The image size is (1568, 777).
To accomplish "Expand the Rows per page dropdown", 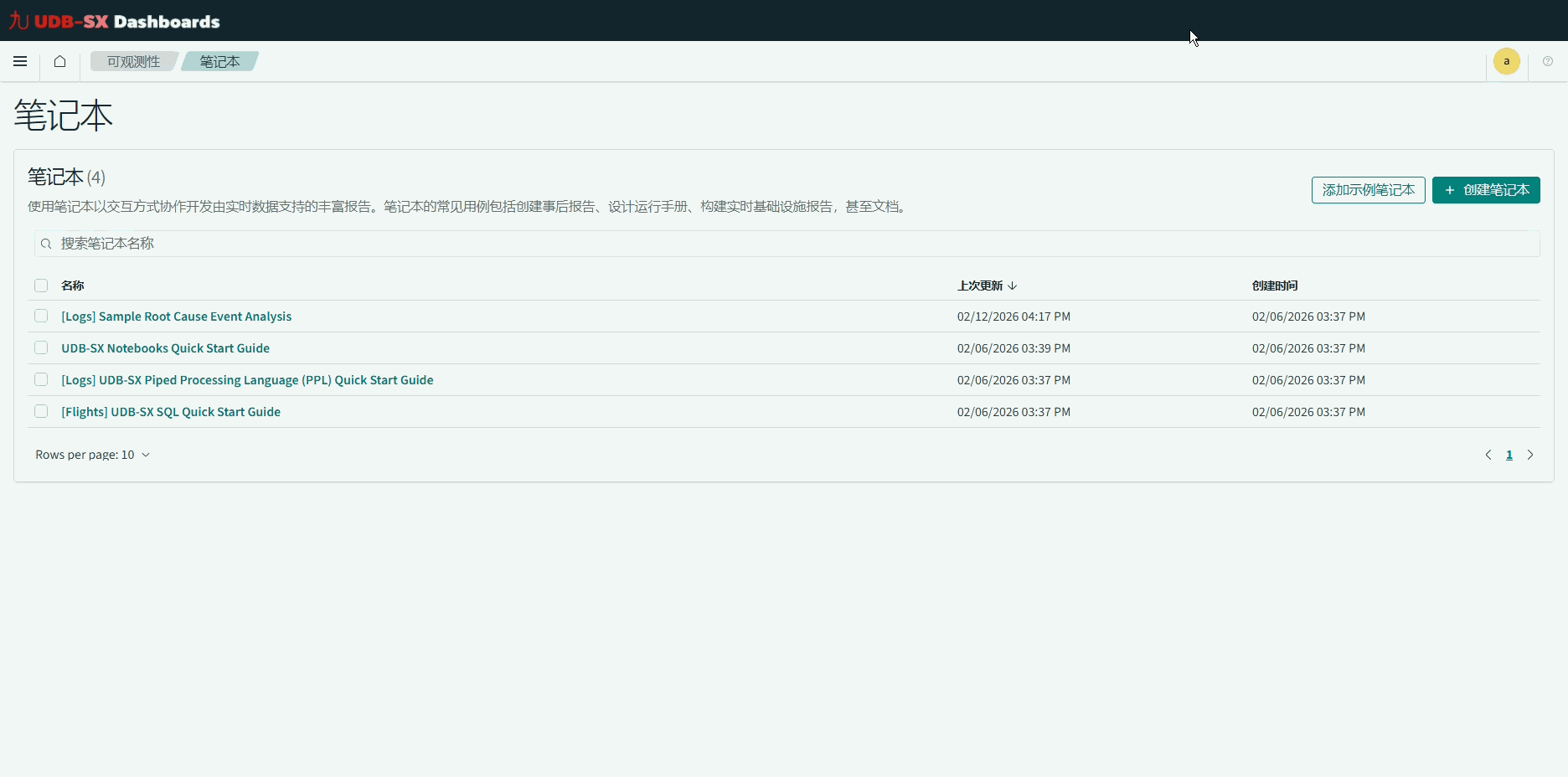I will click(x=93, y=455).
